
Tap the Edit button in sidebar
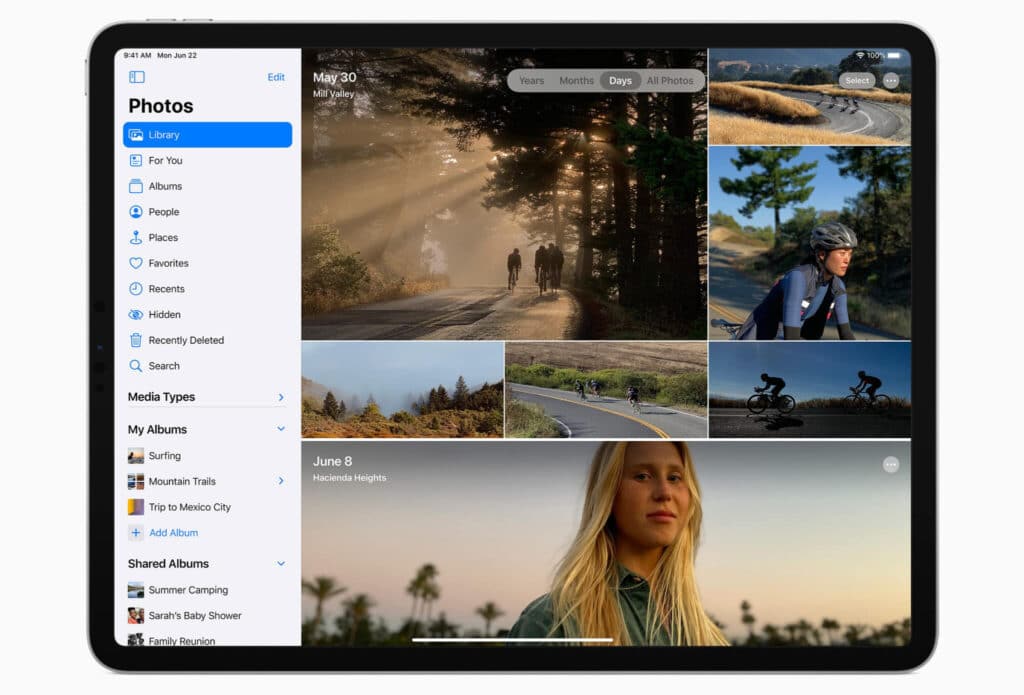coord(276,77)
